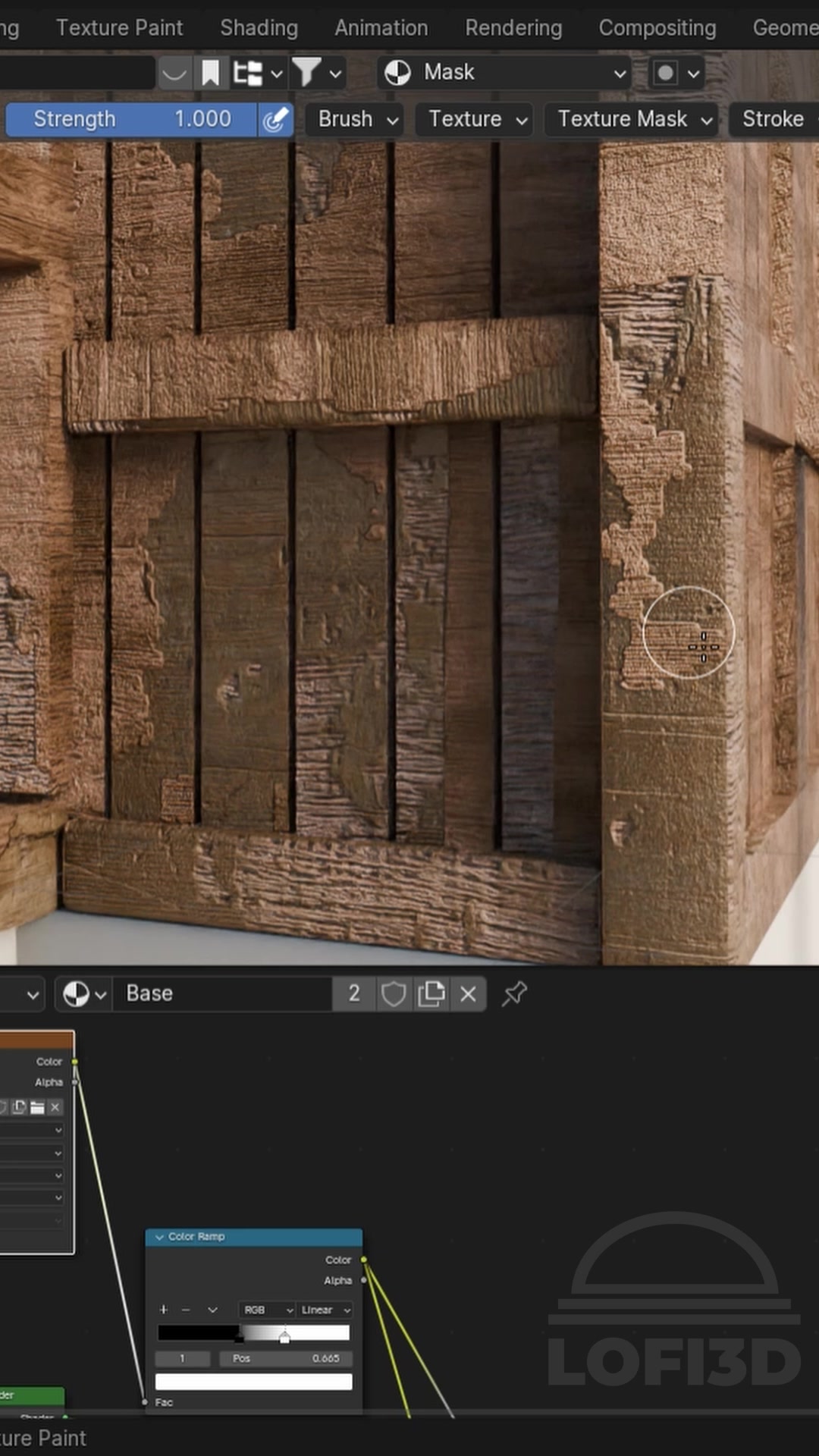
Task: Select the black color stop handle
Action: 240,1336
